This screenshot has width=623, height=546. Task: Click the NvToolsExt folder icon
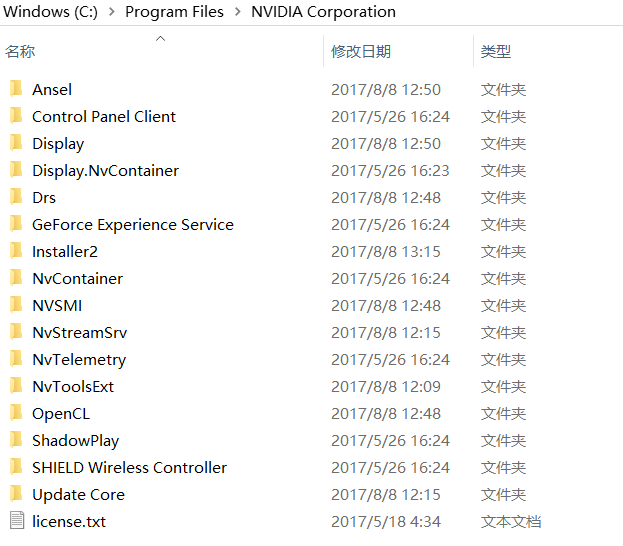click(16, 386)
